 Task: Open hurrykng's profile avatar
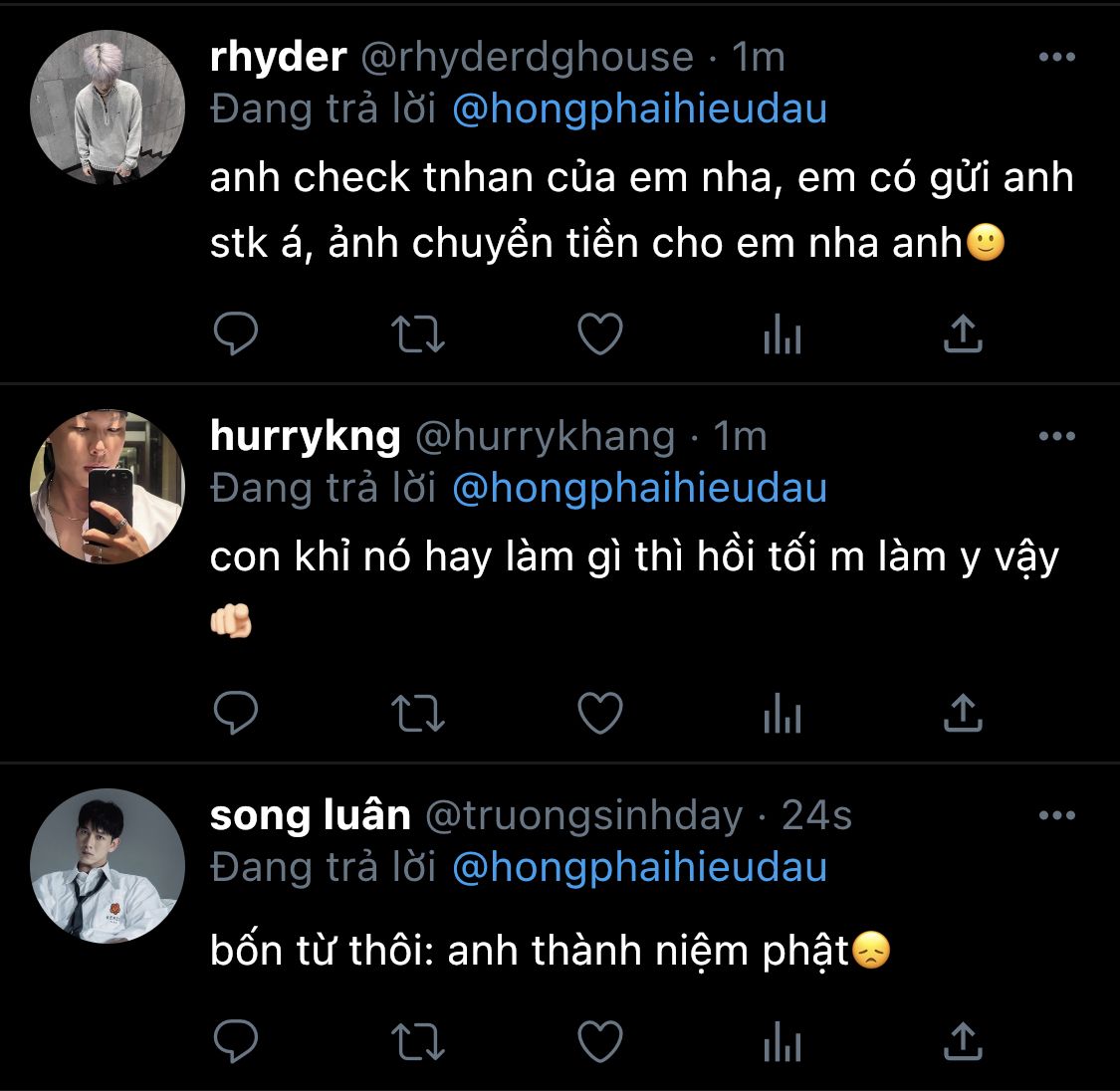coord(108,487)
